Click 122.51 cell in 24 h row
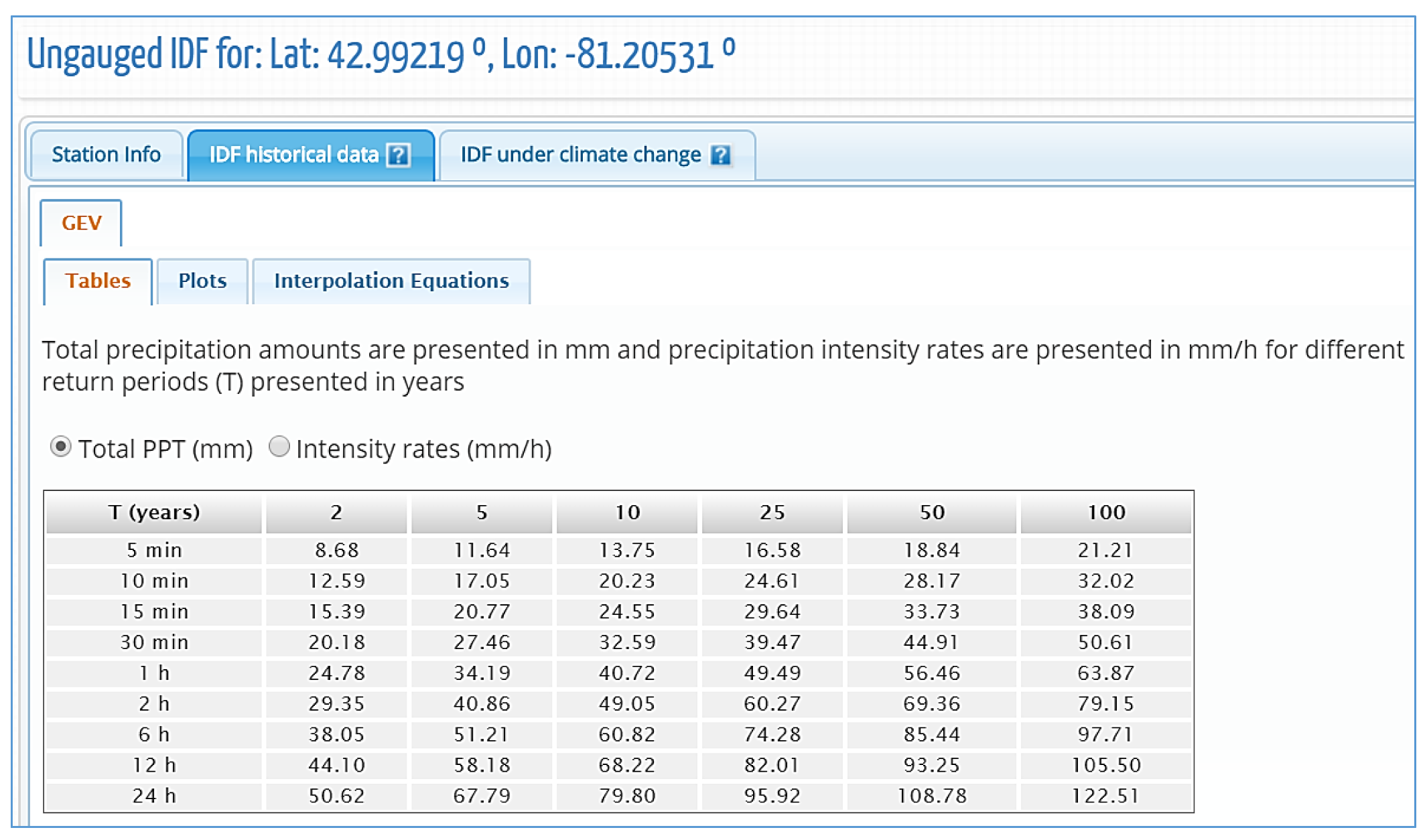Image resolution: width=1427 pixels, height=840 pixels. coord(1105,796)
